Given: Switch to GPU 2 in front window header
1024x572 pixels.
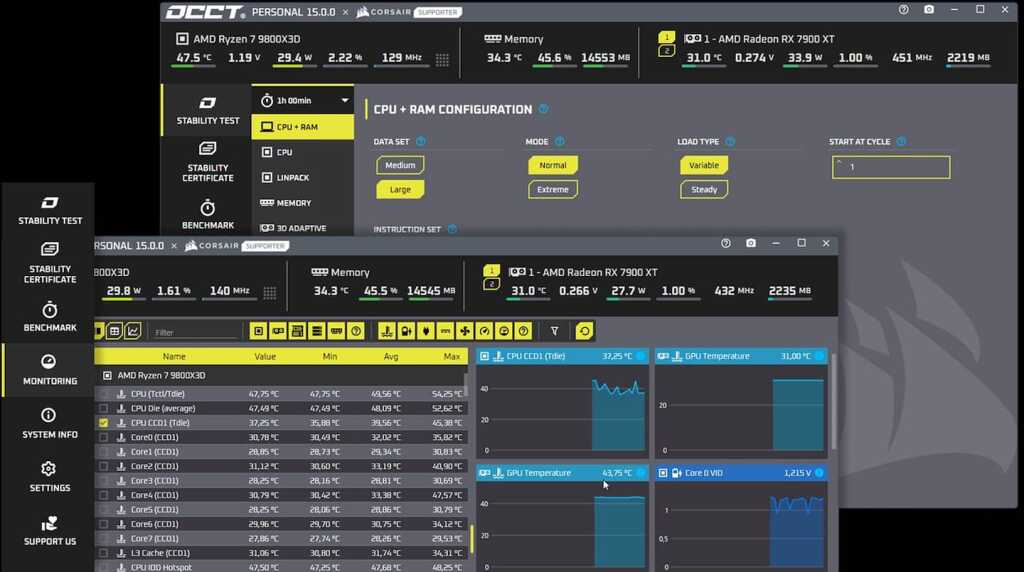Looking at the screenshot, I should (491, 284).
